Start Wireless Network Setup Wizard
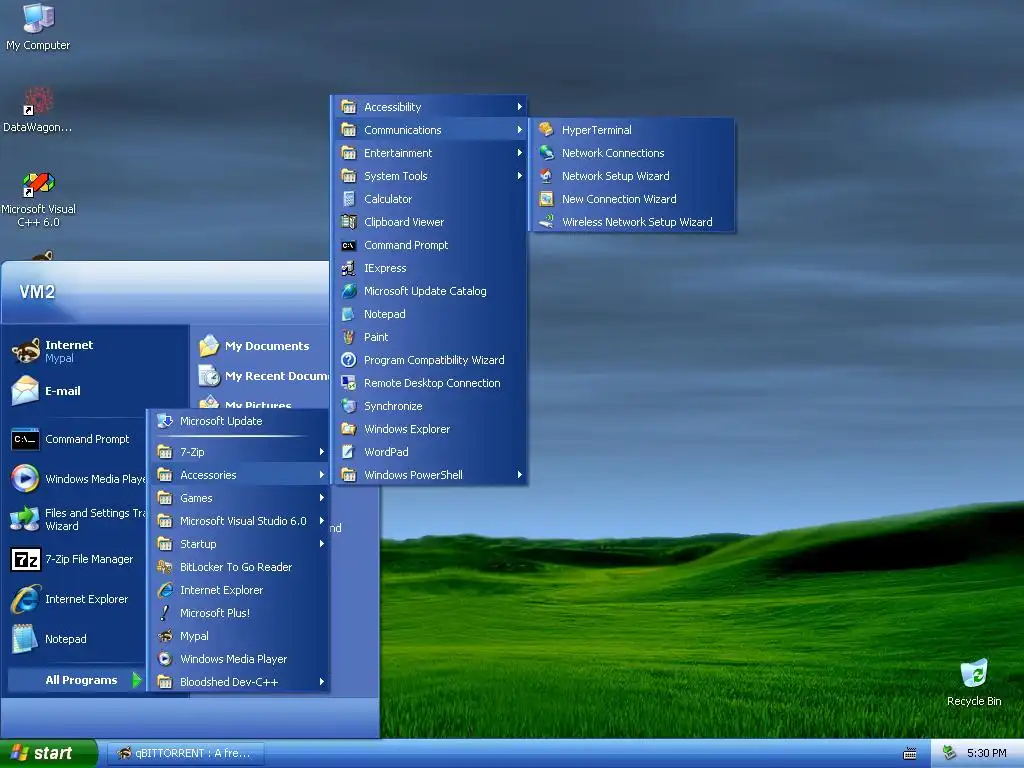 click(632, 221)
